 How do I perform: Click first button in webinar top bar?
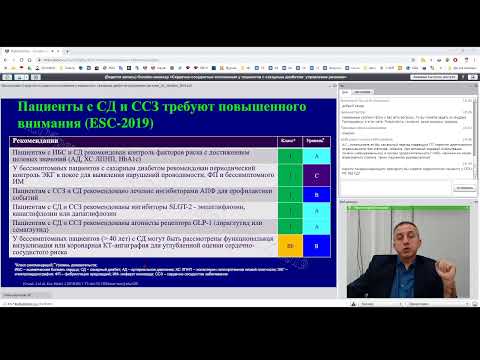(x=7, y=77)
